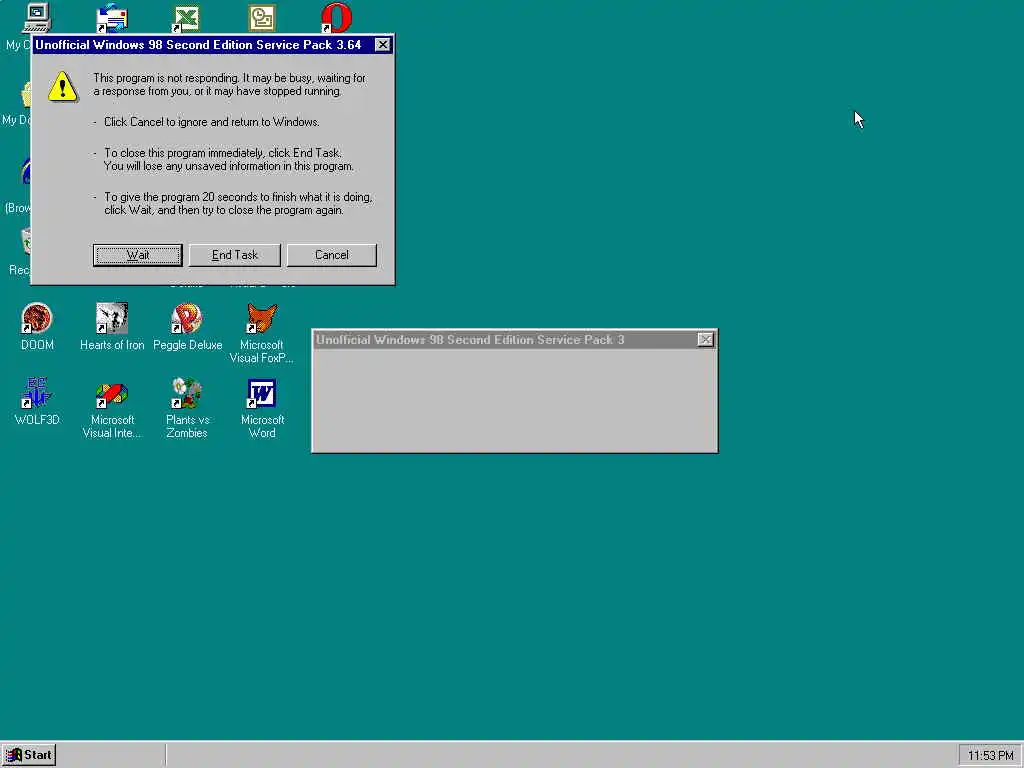Select the Microsoft Word desktop shortcut
The width and height of the screenshot is (1024, 768).
click(262, 408)
